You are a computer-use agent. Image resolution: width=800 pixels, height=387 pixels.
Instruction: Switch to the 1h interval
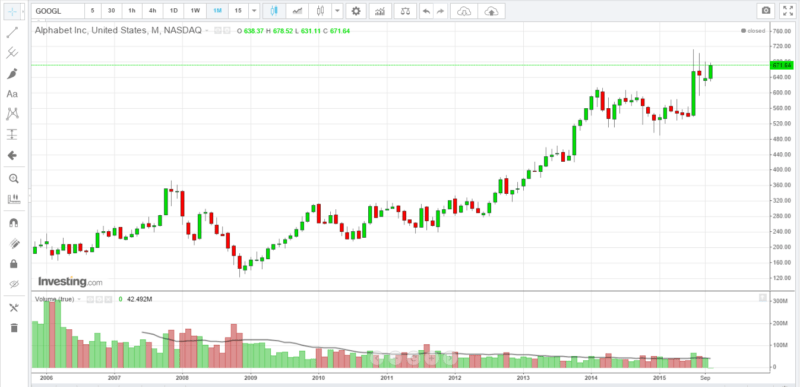[132, 11]
